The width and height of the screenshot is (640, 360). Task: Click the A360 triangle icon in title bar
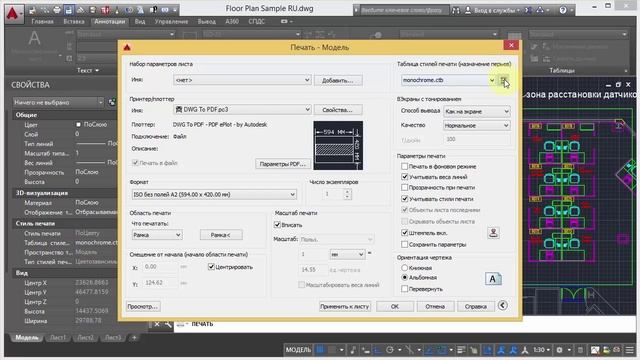540,10
